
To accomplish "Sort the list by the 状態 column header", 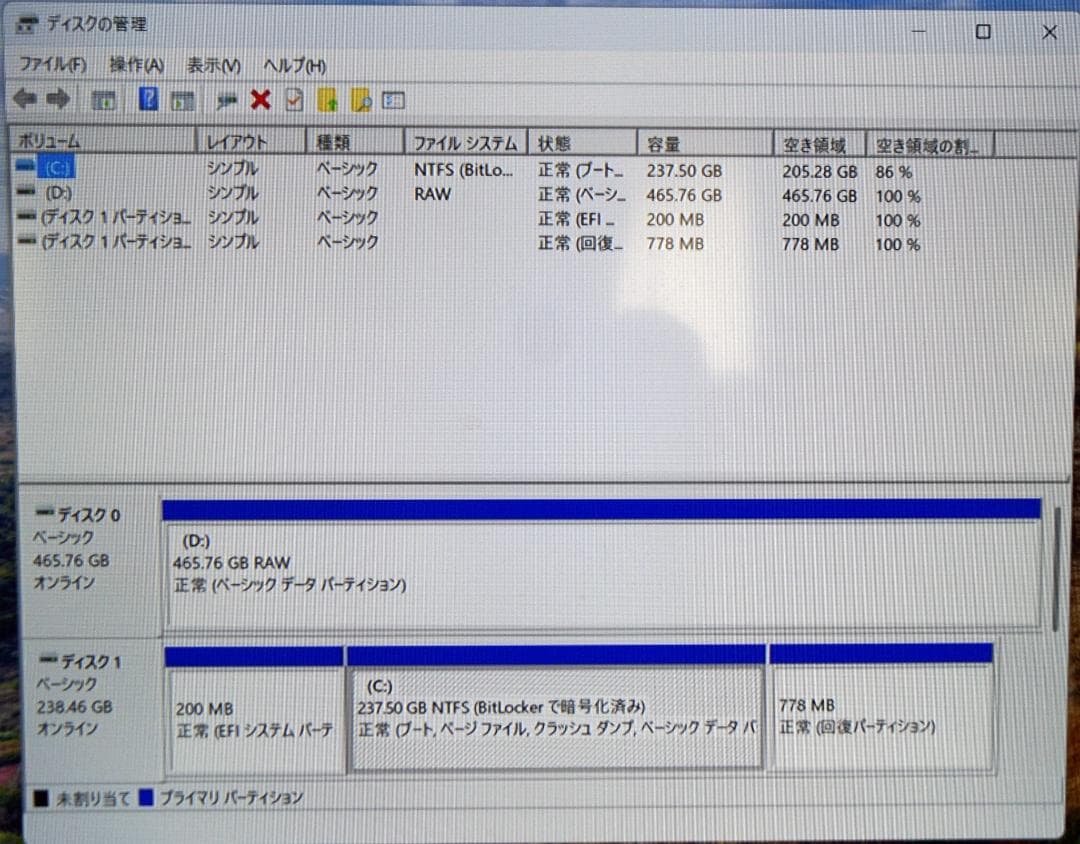I will coord(553,142).
